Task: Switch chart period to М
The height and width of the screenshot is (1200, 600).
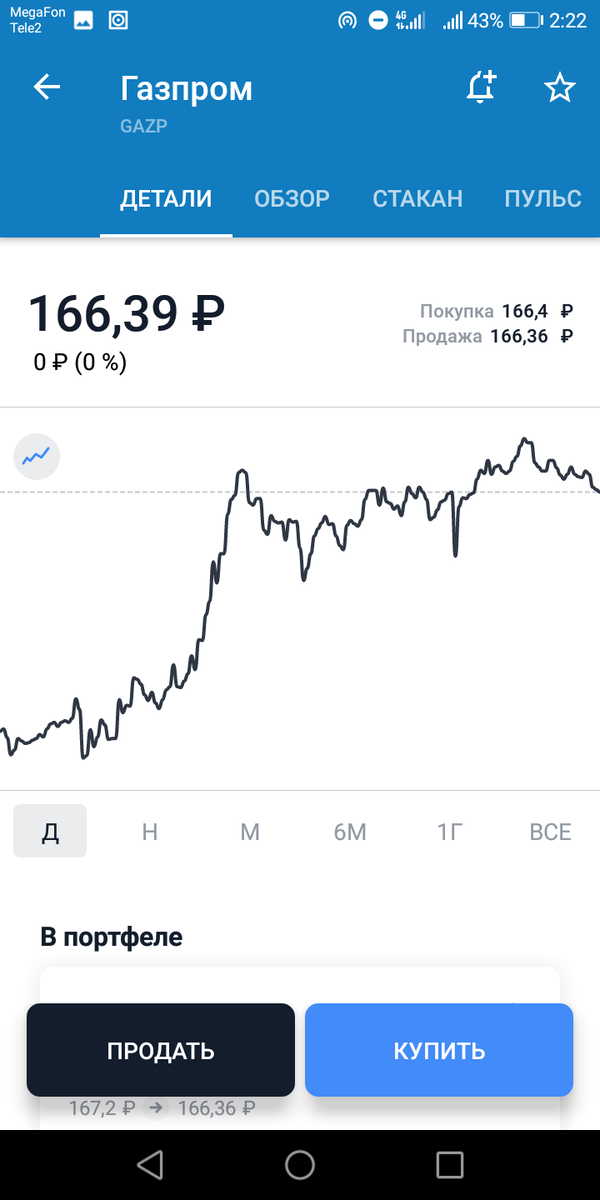Action: point(250,831)
